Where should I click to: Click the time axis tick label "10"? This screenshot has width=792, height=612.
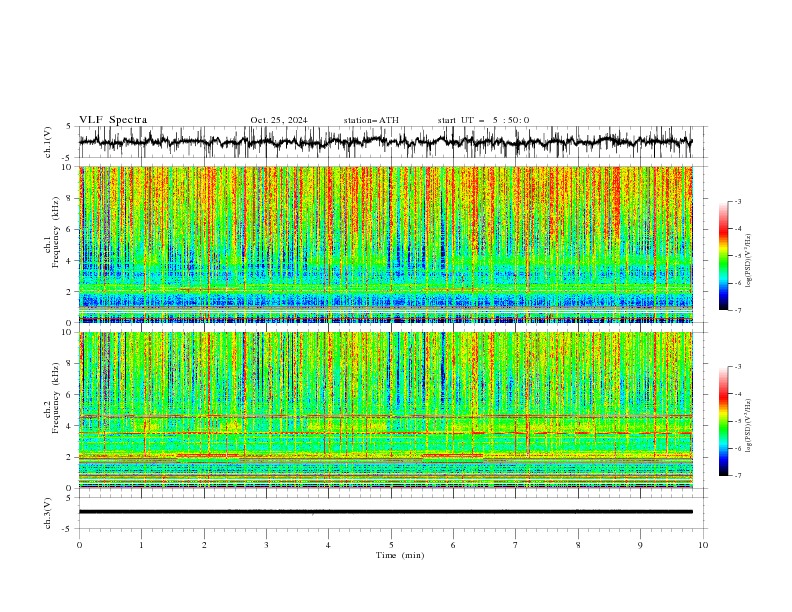703,545
